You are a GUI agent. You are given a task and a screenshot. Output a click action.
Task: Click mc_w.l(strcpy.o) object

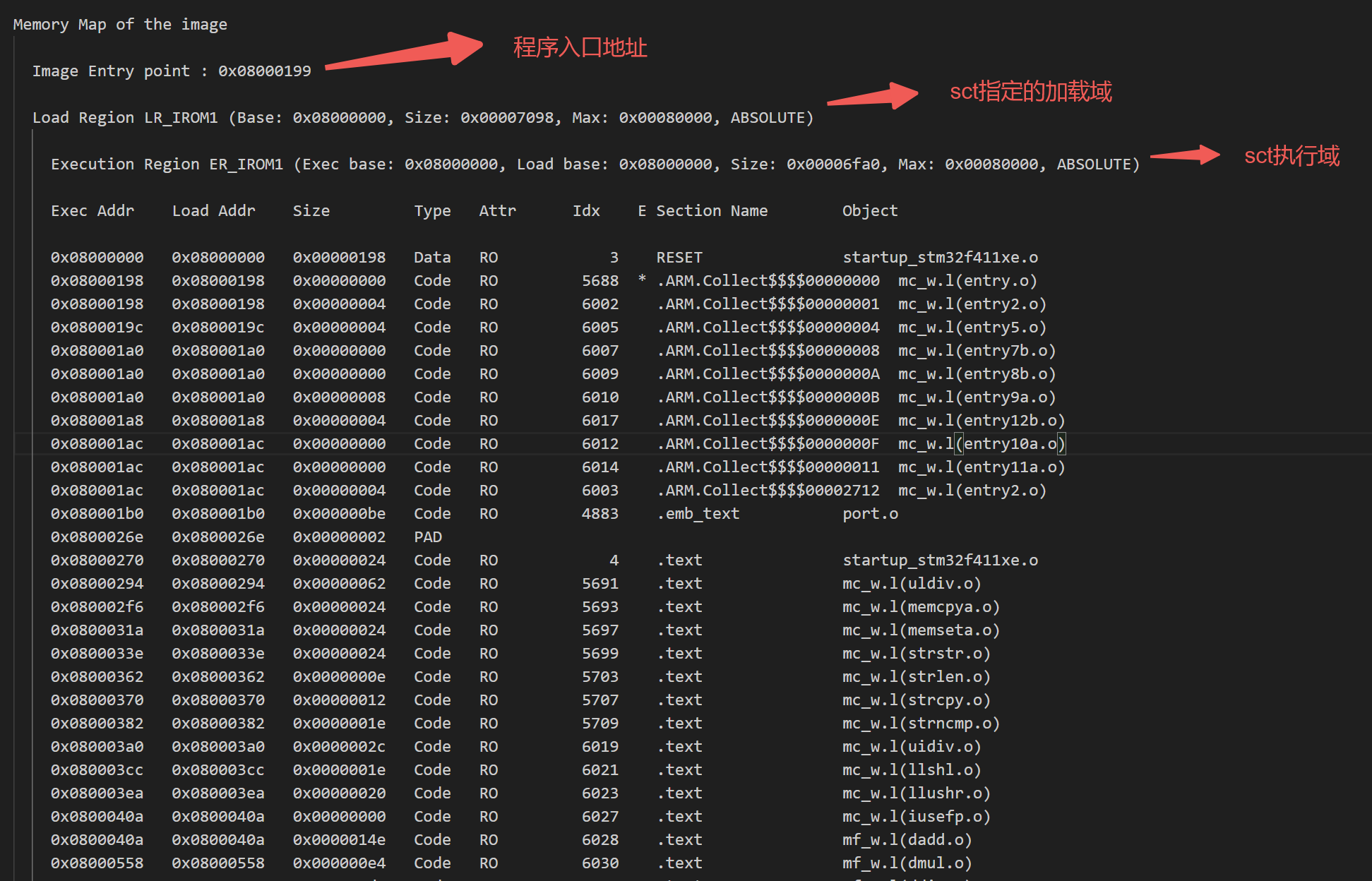pyautogui.click(x=917, y=700)
